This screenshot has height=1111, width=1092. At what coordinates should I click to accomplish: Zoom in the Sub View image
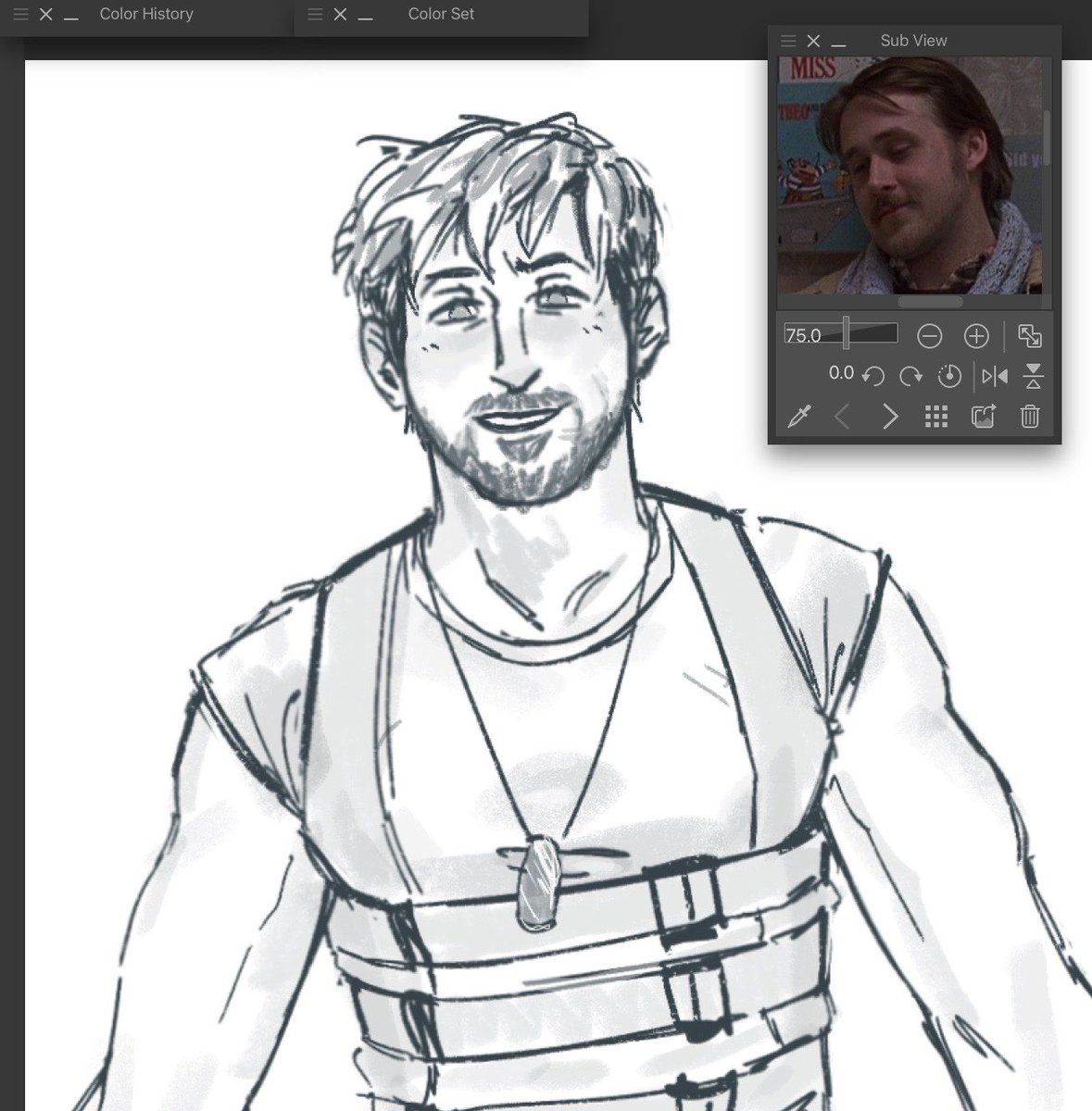[976, 336]
